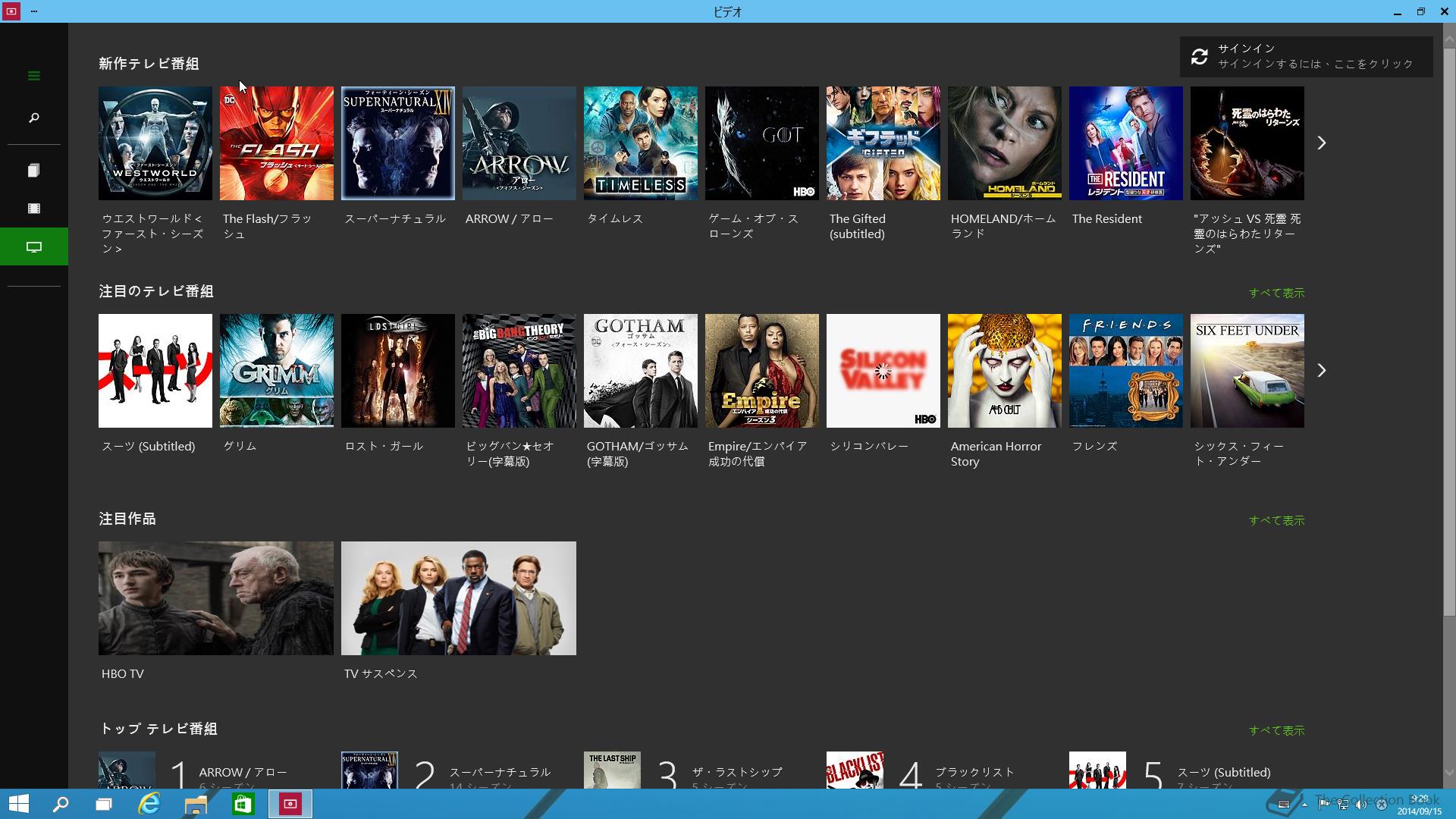Image resolution: width=1456 pixels, height=819 pixels.
Task: Open the collection icon in the sidebar
Action: coord(33,171)
